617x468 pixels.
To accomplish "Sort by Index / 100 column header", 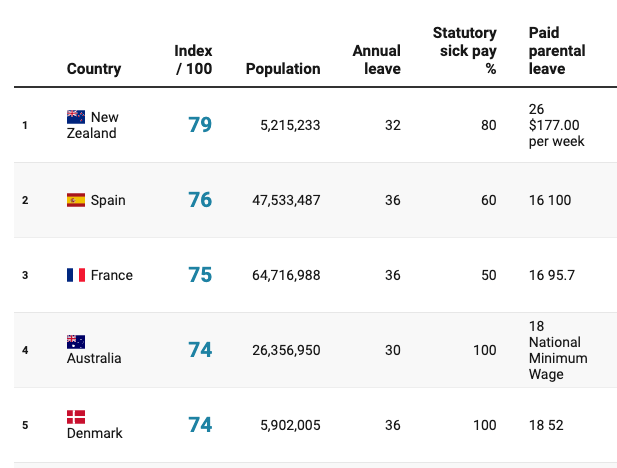I will click(x=193, y=60).
